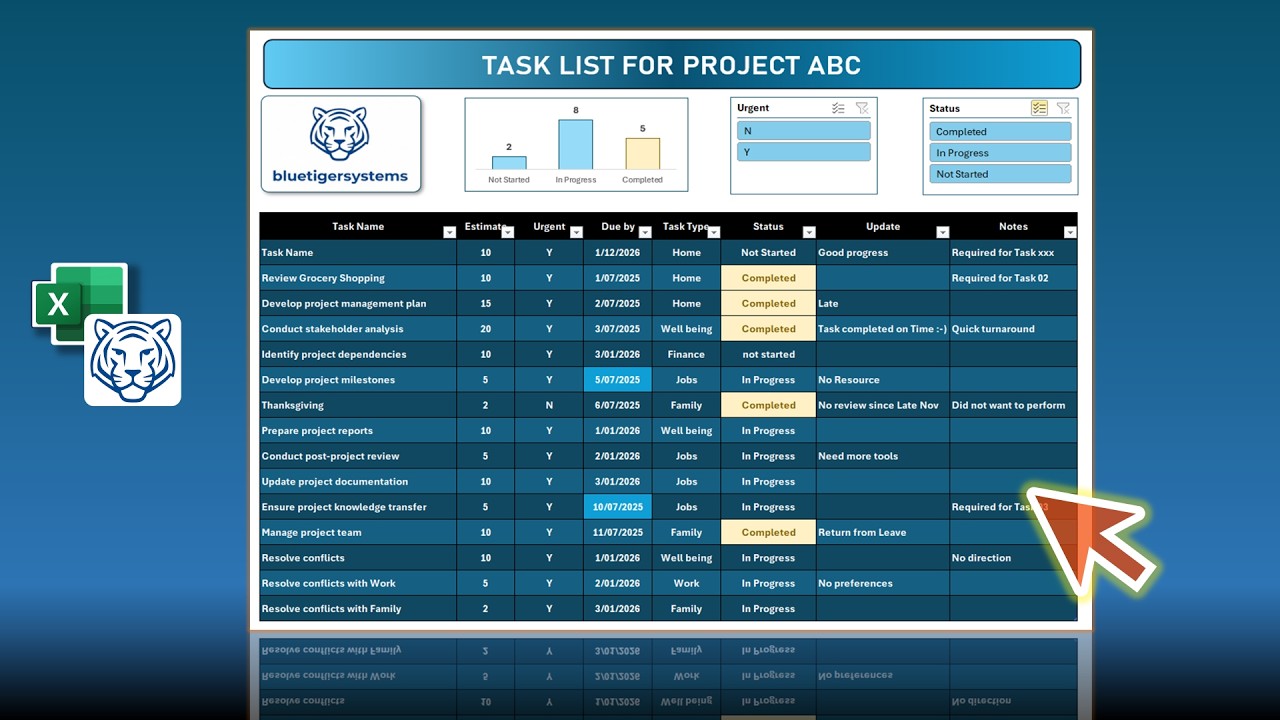Click the Completed status in the Thanksgiving row
This screenshot has width=1280, height=720.
click(768, 405)
